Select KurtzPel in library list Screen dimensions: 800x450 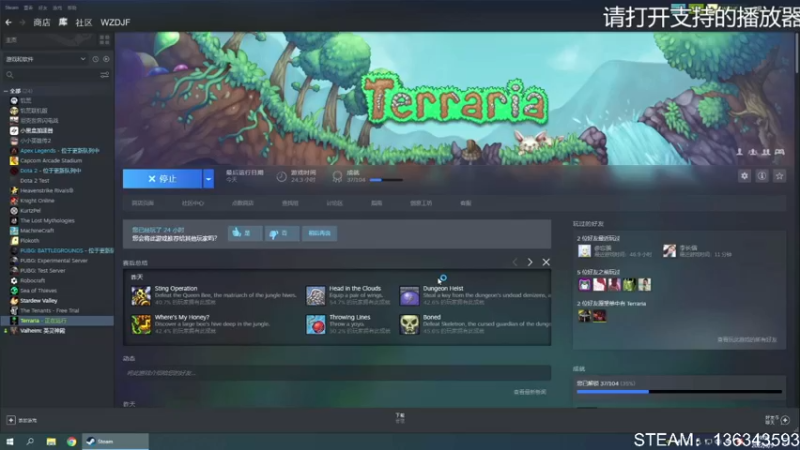tap(30, 210)
